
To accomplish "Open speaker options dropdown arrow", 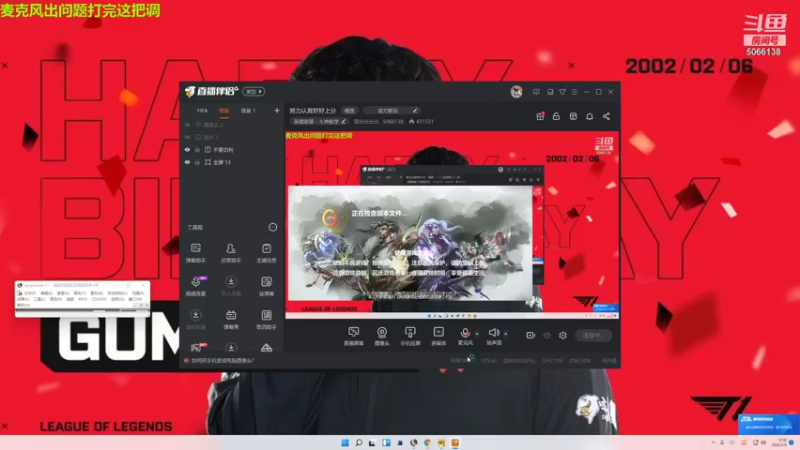I will 506,334.
